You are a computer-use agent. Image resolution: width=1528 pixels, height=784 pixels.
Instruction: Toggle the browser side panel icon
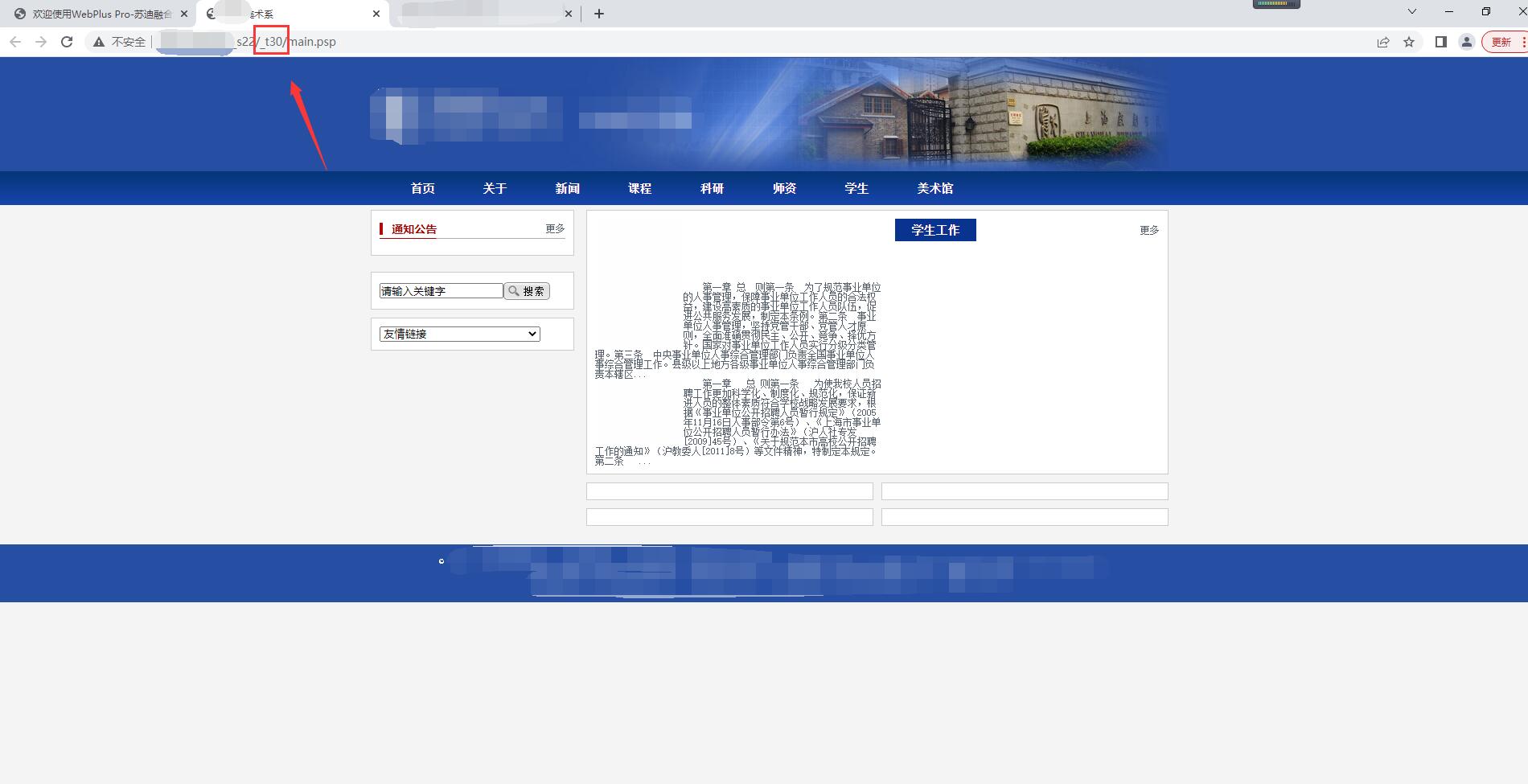[1441, 42]
